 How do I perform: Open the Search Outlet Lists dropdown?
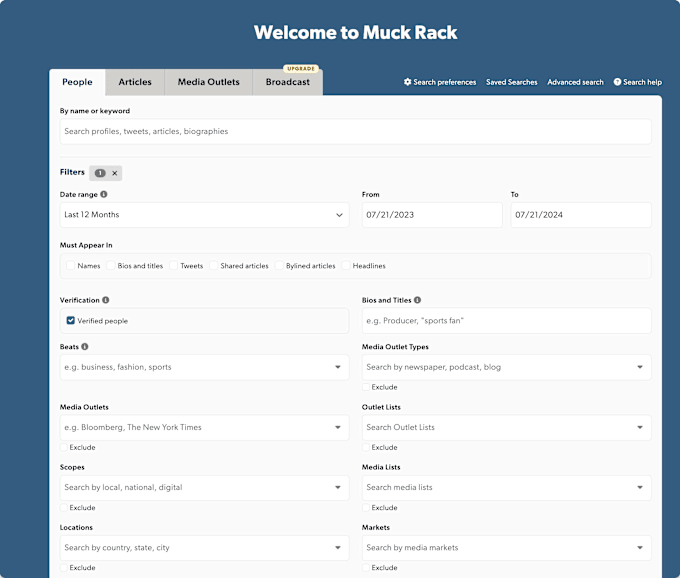coord(507,428)
